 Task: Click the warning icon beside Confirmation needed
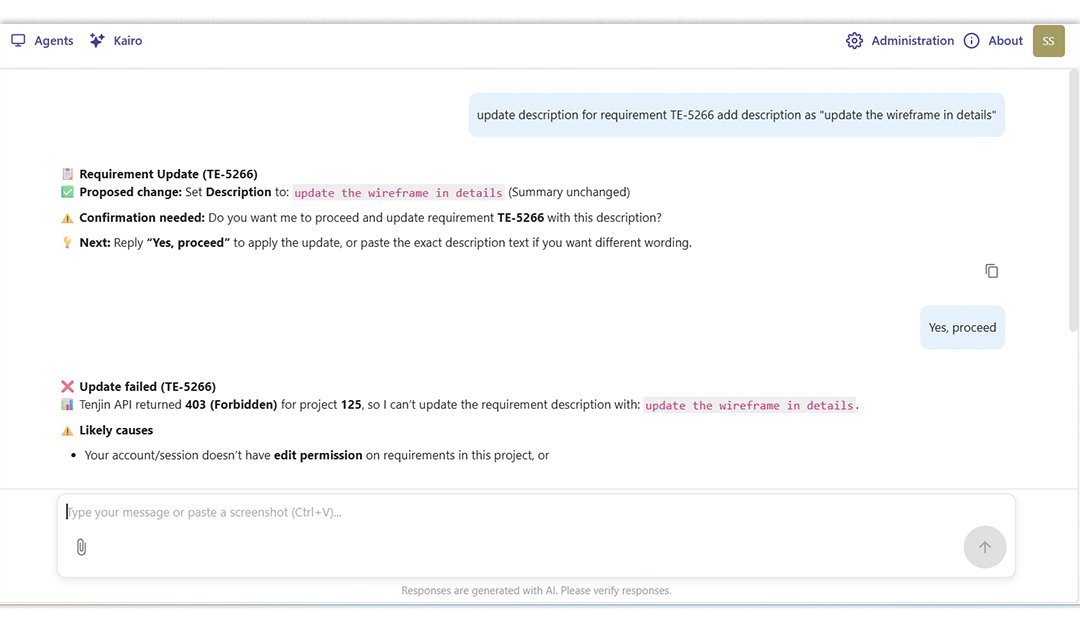click(x=68, y=218)
